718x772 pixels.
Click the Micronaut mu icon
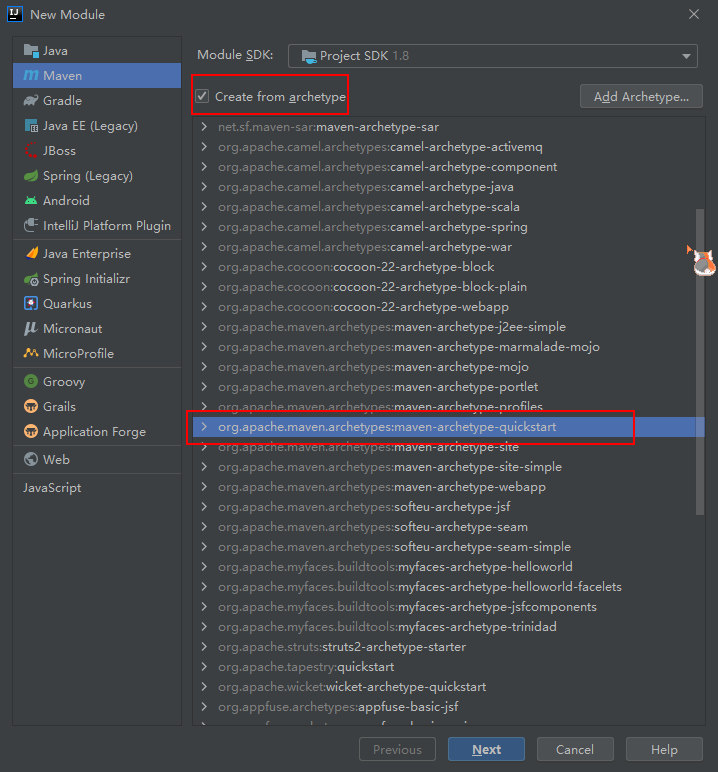[31, 328]
